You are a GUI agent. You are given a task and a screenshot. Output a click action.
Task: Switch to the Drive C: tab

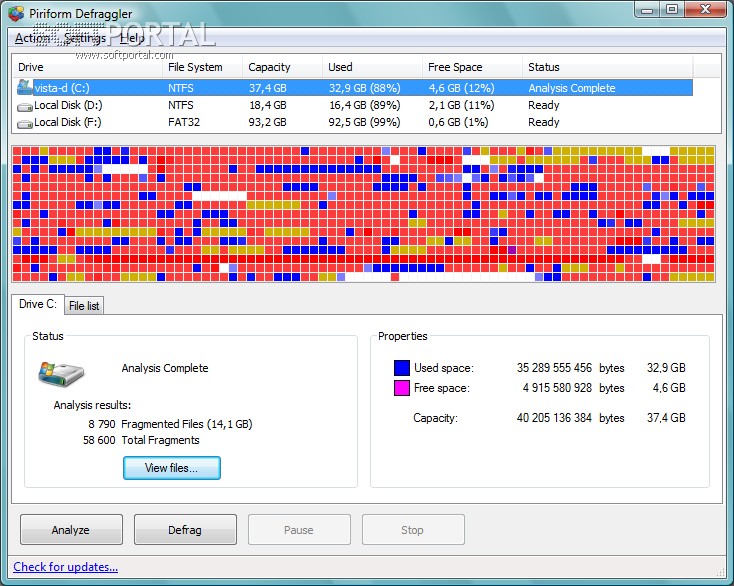(x=37, y=304)
